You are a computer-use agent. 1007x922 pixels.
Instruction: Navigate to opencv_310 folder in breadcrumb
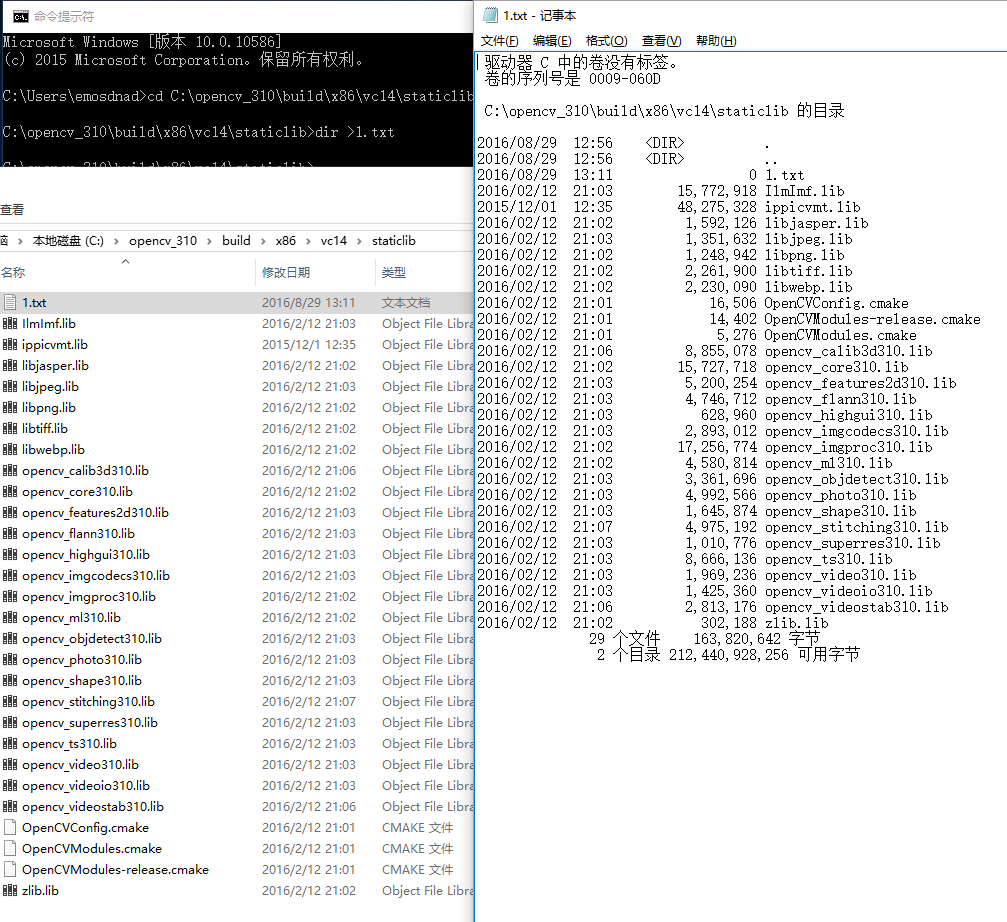[163, 241]
